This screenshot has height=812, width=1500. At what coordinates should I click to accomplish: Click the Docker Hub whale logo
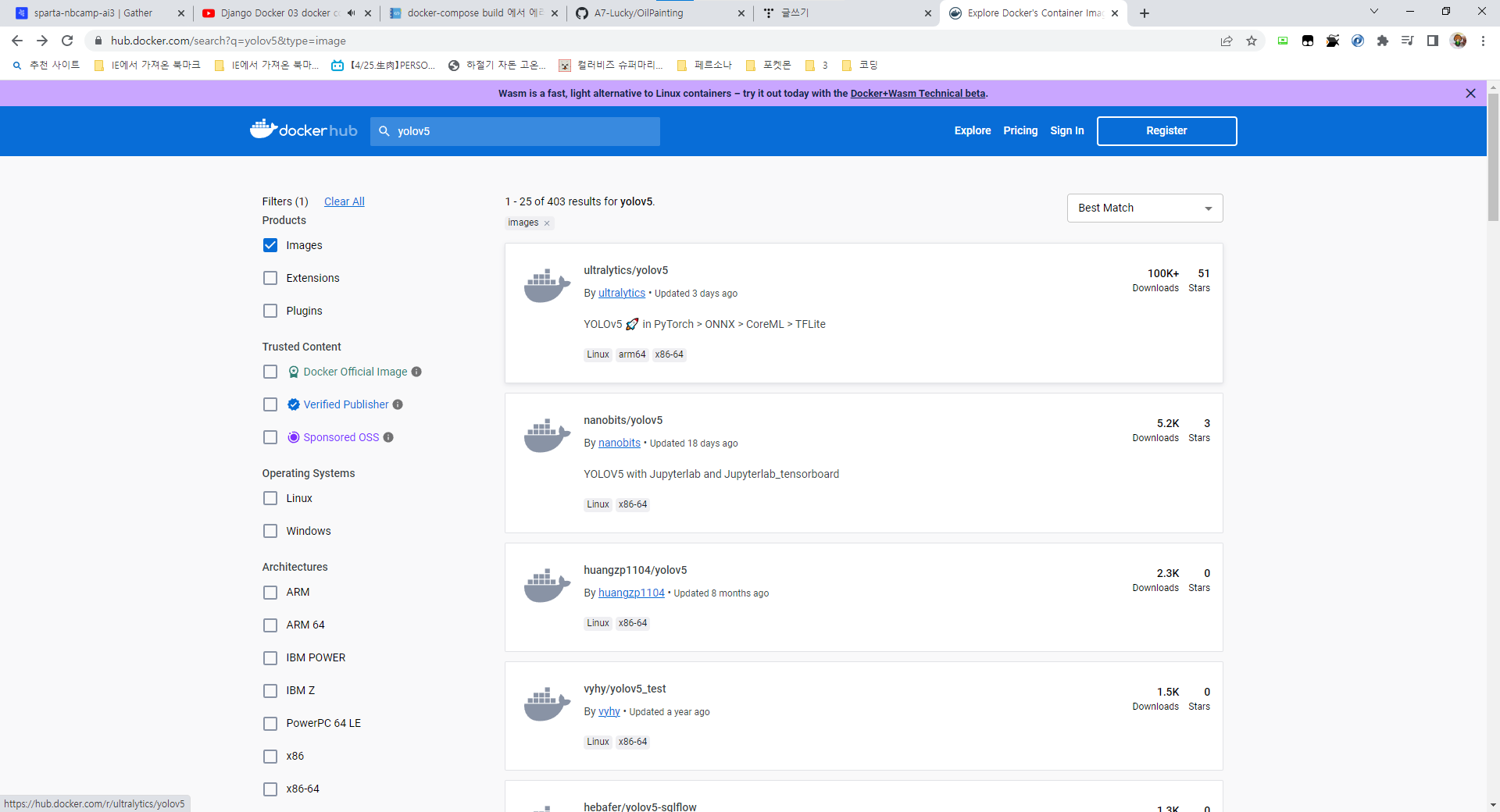coord(303,130)
